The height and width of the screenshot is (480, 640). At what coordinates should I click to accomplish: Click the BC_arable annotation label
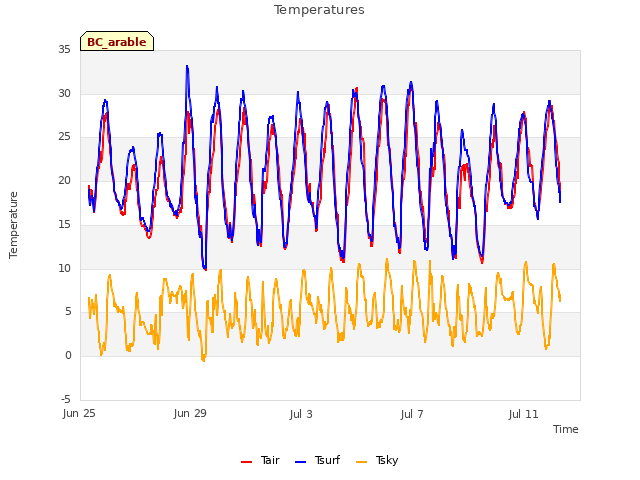coord(117,42)
